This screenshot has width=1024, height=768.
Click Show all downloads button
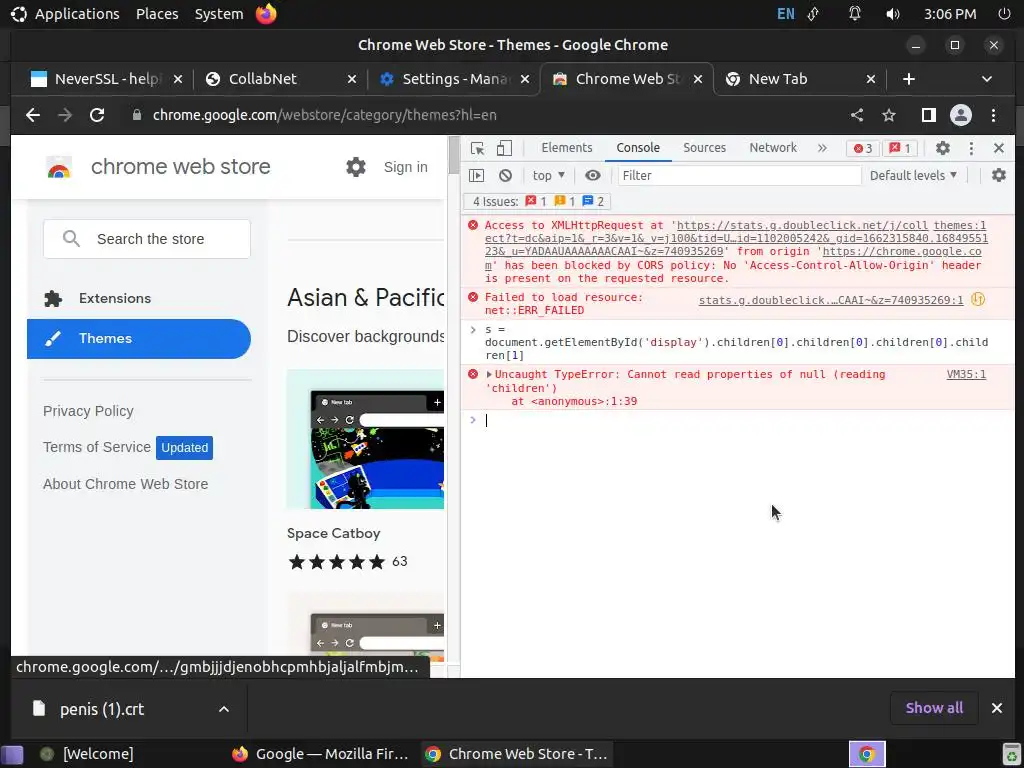pos(934,708)
